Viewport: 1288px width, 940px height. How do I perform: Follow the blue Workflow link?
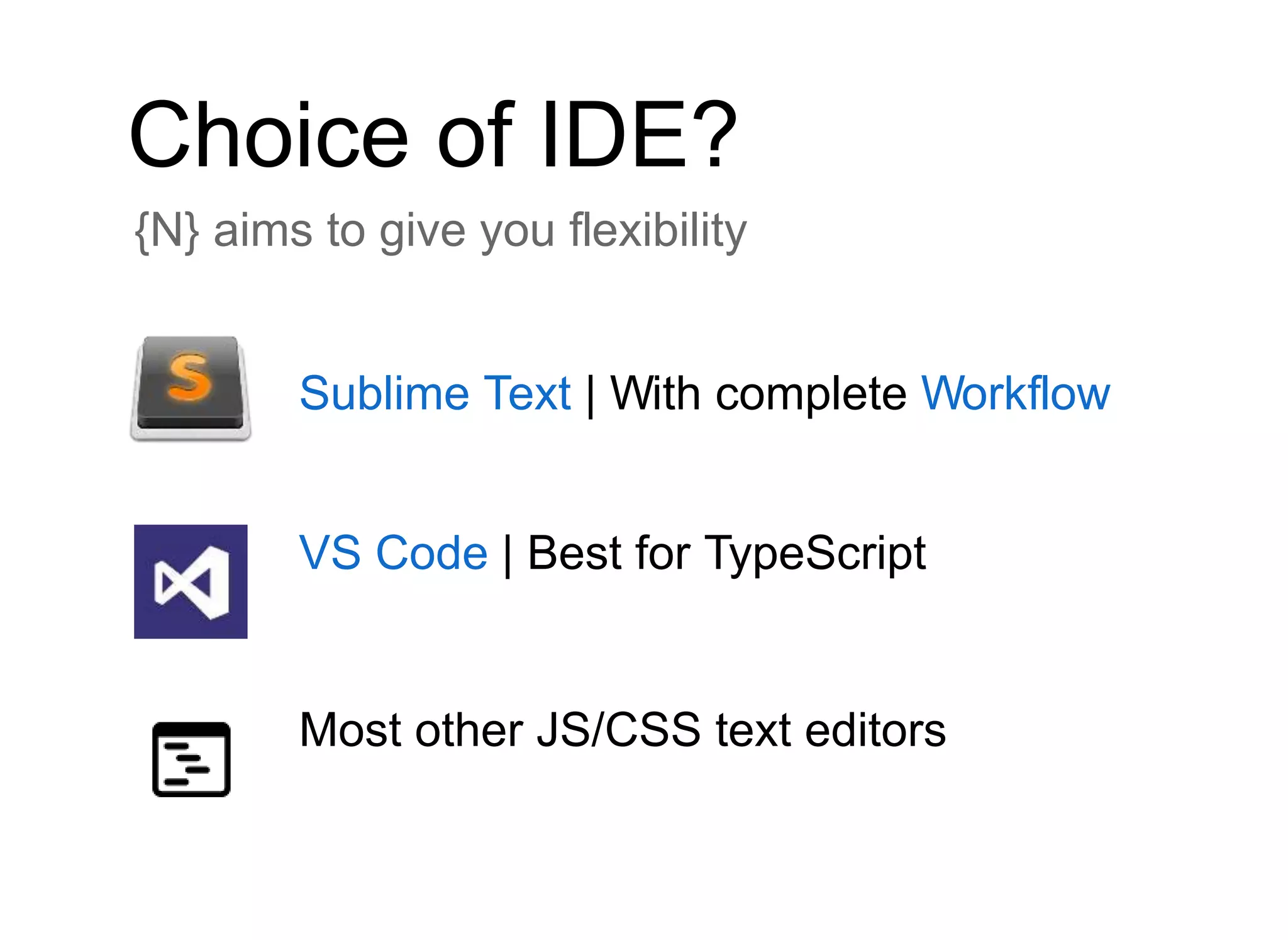[x=1015, y=394]
